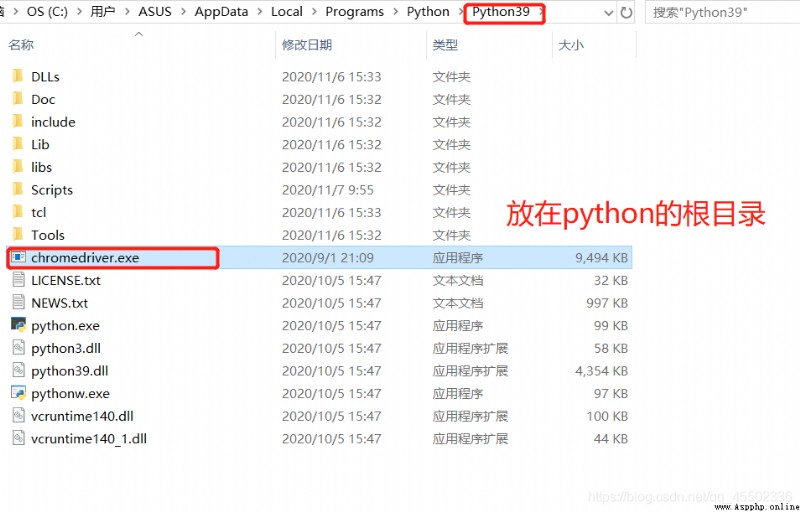
Task: Focus the 搜索"Python39" search box
Action: 722,13
